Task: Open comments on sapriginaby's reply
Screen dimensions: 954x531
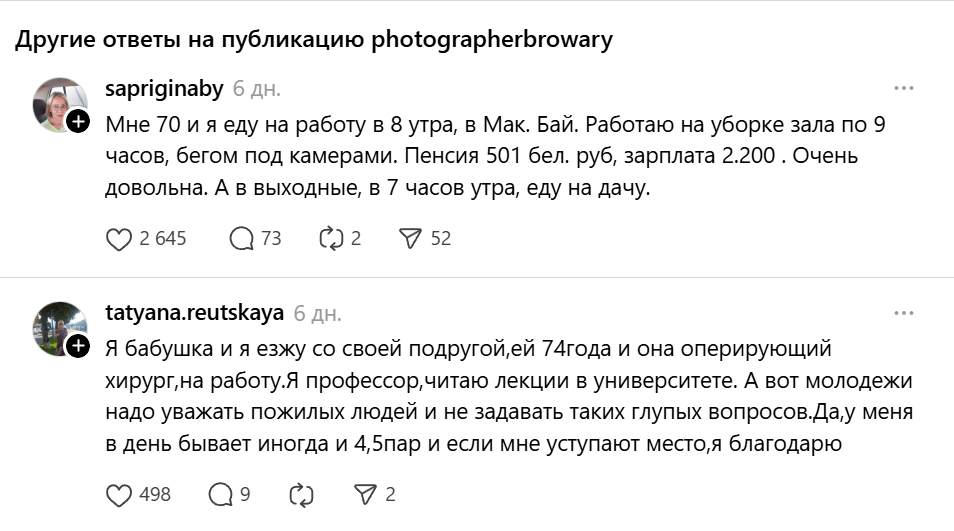Action: pyautogui.click(x=241, y=238)
